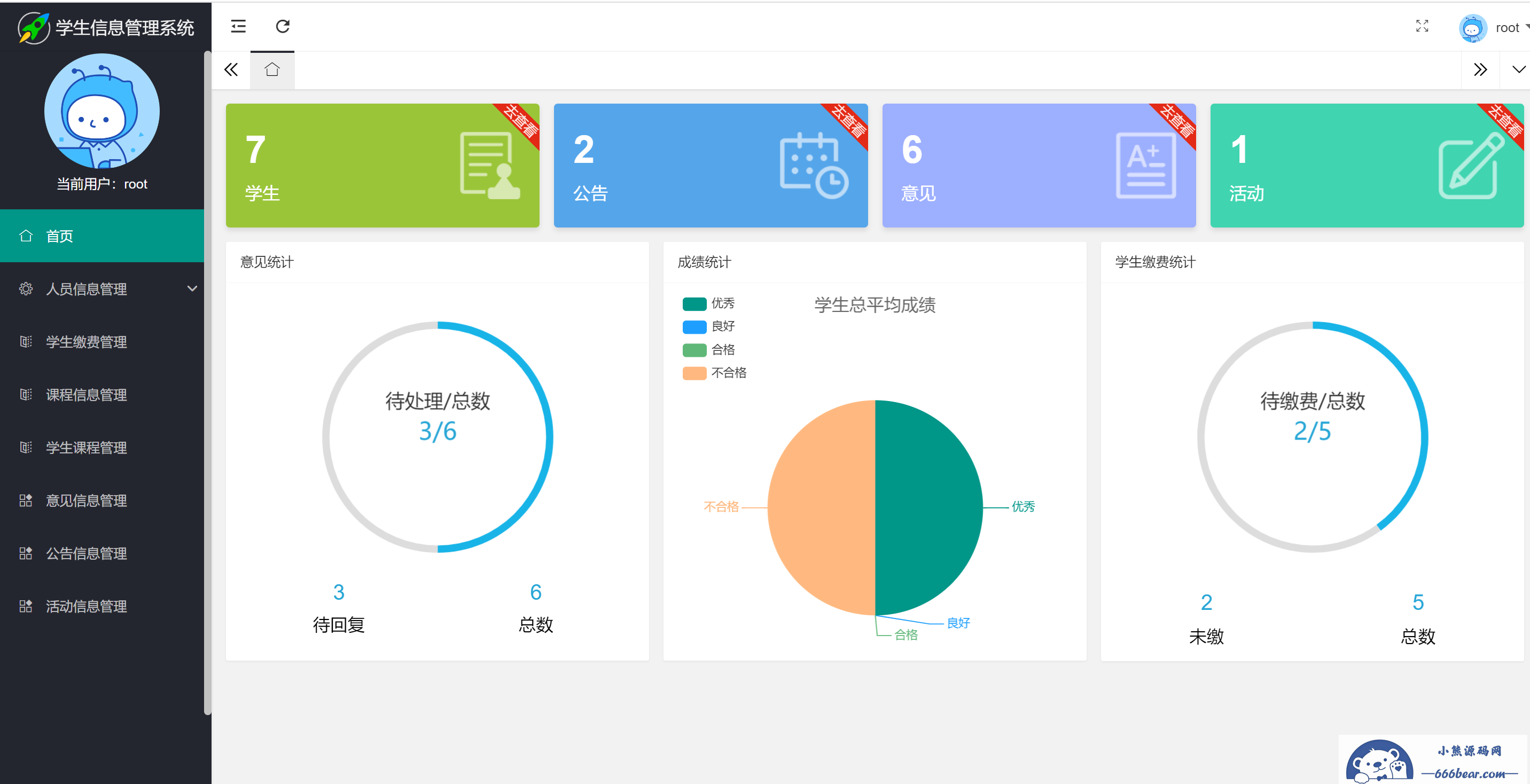Click the 学生总平均成绩 chart title
This screenshot has height=784, width=1530.
pyautogui.click(x=875, y=305)
